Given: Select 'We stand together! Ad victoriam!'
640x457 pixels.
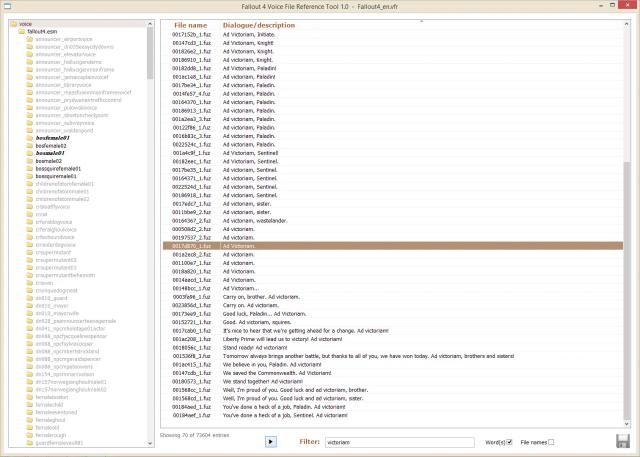Looking at the screenshot, I should [393, 382].
